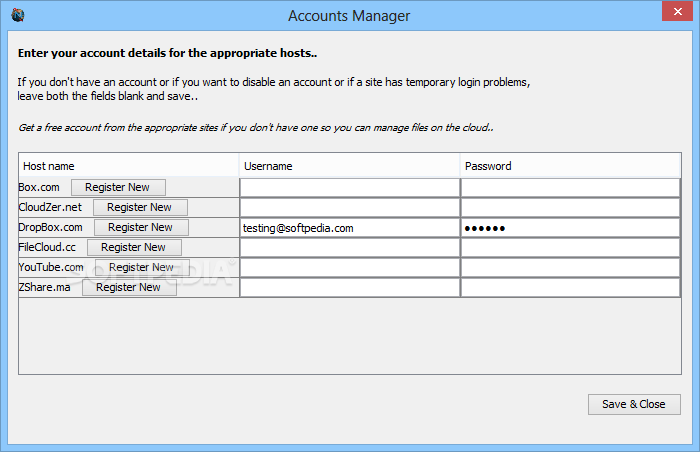Click the italic 'Get a free account' note
Image resolution: width=700 pixels, height=452 pixels.
coord(256,128)
